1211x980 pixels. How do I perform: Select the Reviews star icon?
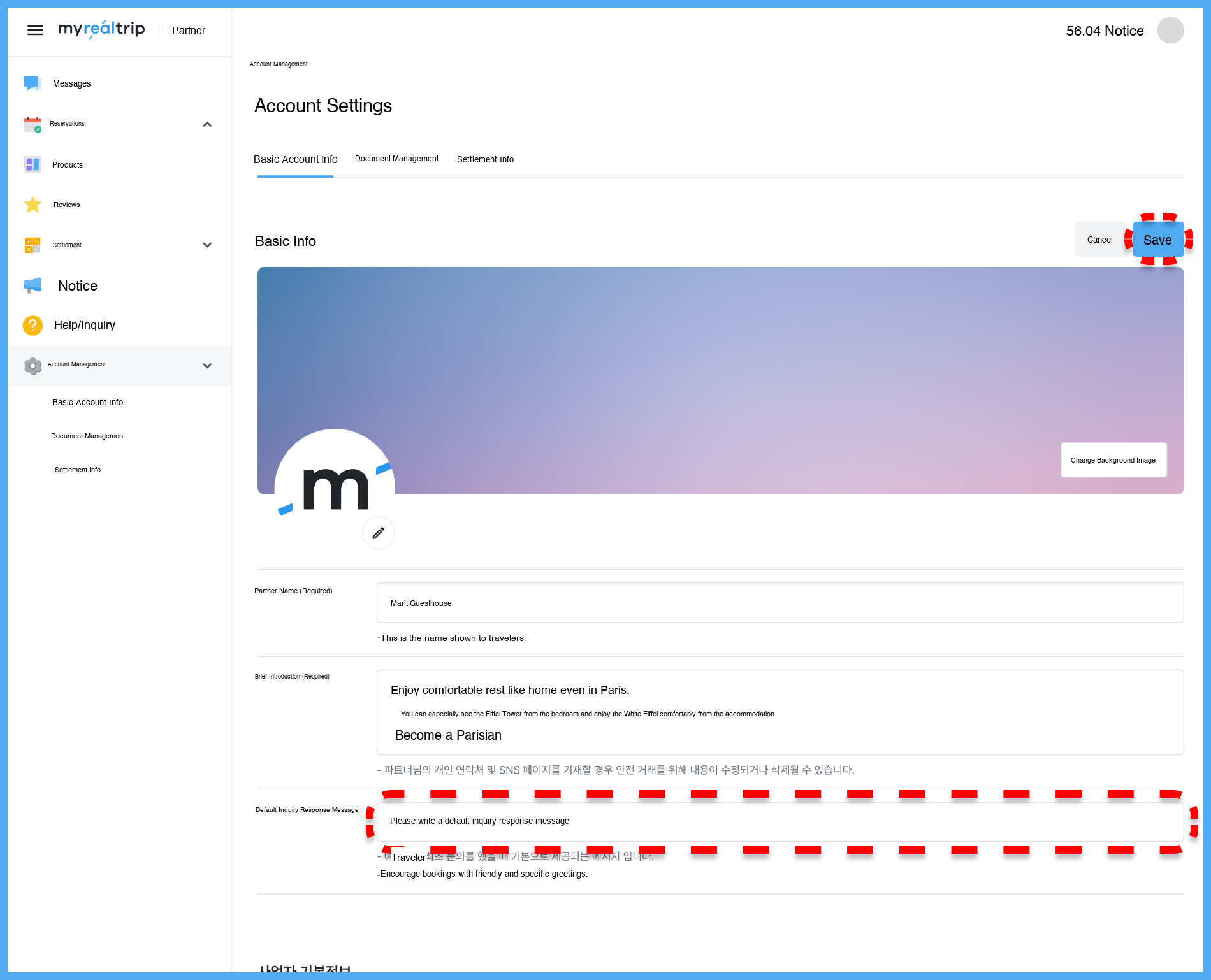[33, 205]
